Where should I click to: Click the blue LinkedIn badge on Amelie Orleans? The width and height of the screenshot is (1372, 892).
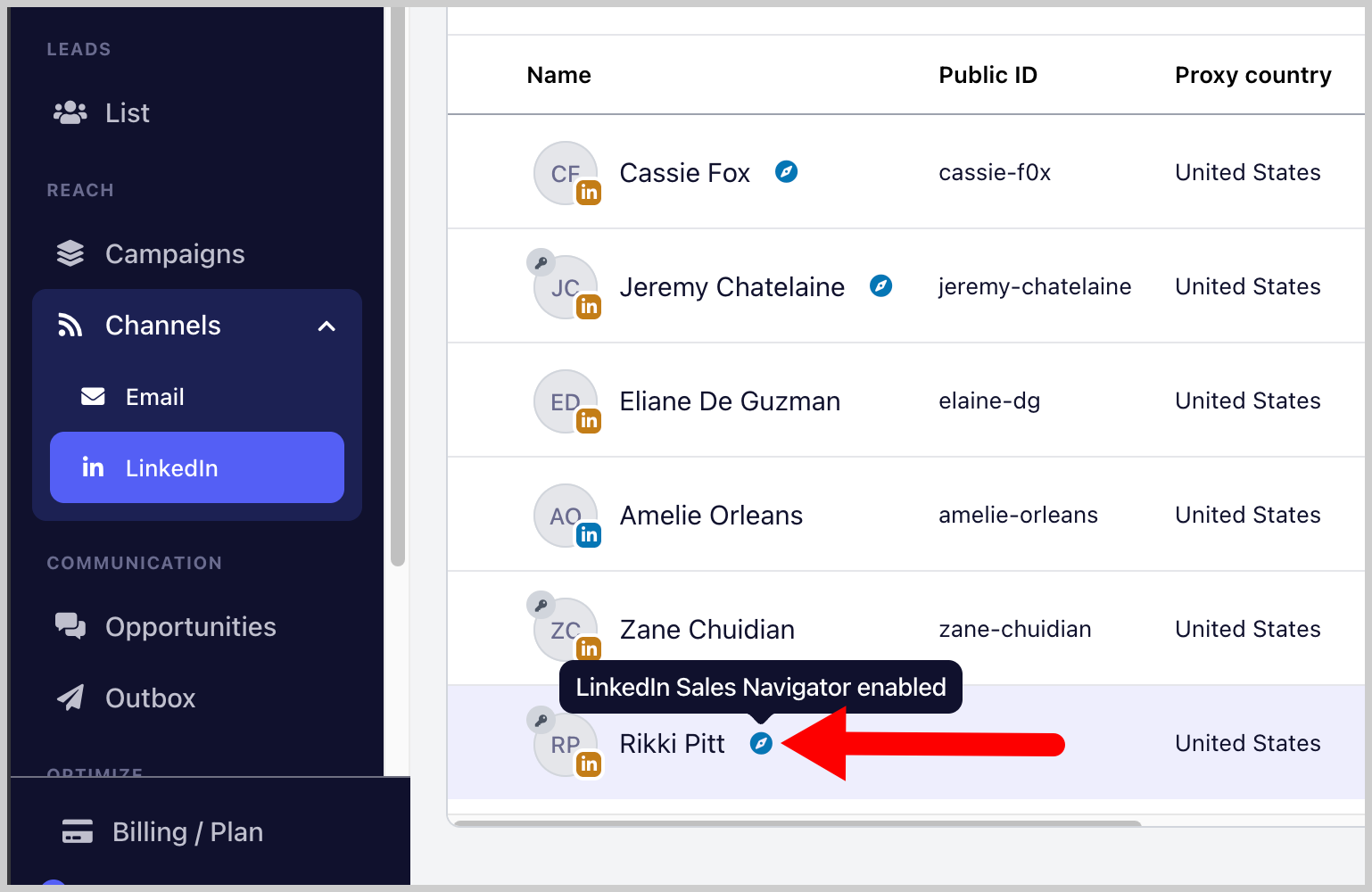(589, 535)
